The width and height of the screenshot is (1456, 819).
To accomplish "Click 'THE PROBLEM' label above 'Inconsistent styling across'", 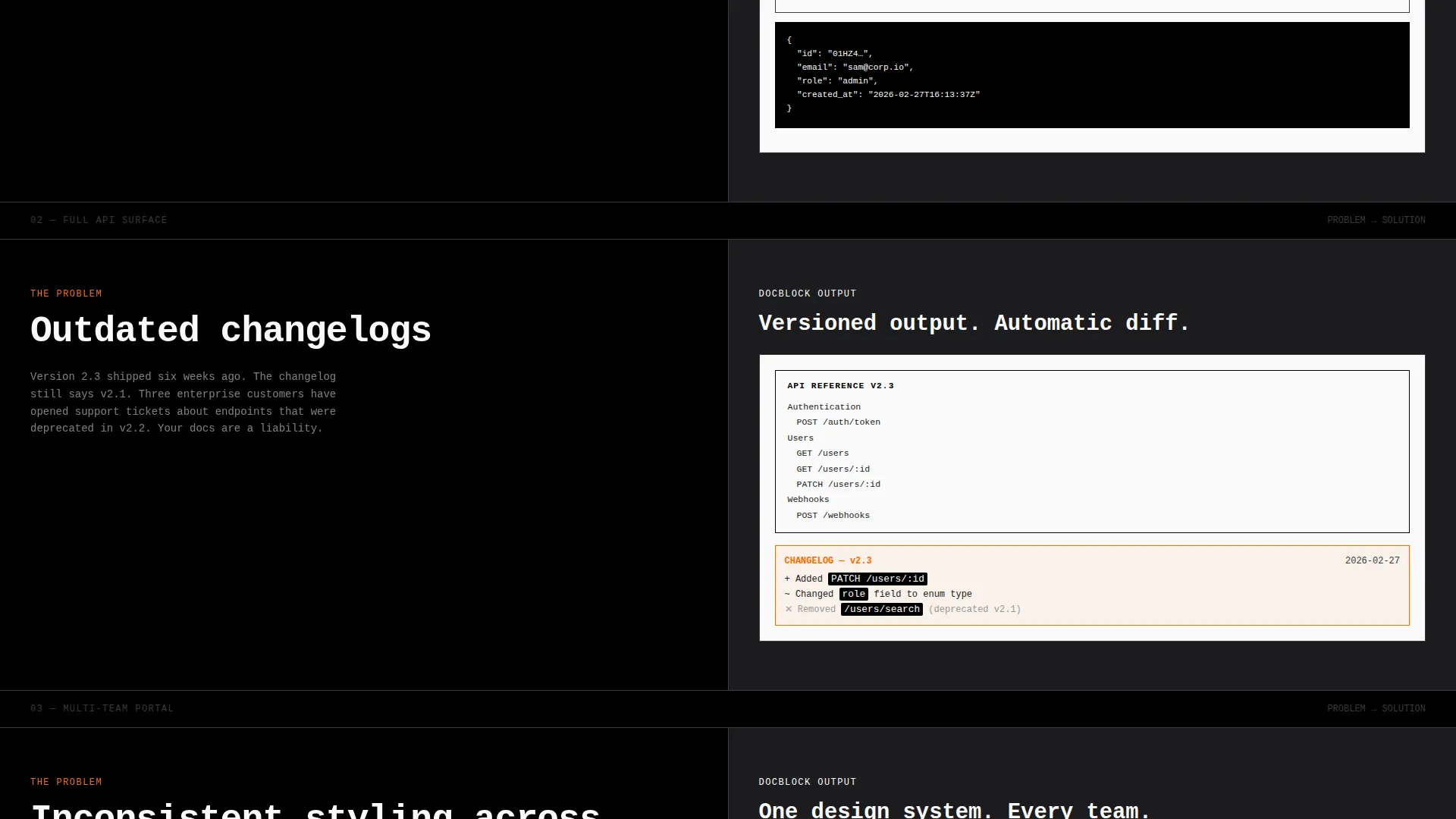I will pos(66,782).
